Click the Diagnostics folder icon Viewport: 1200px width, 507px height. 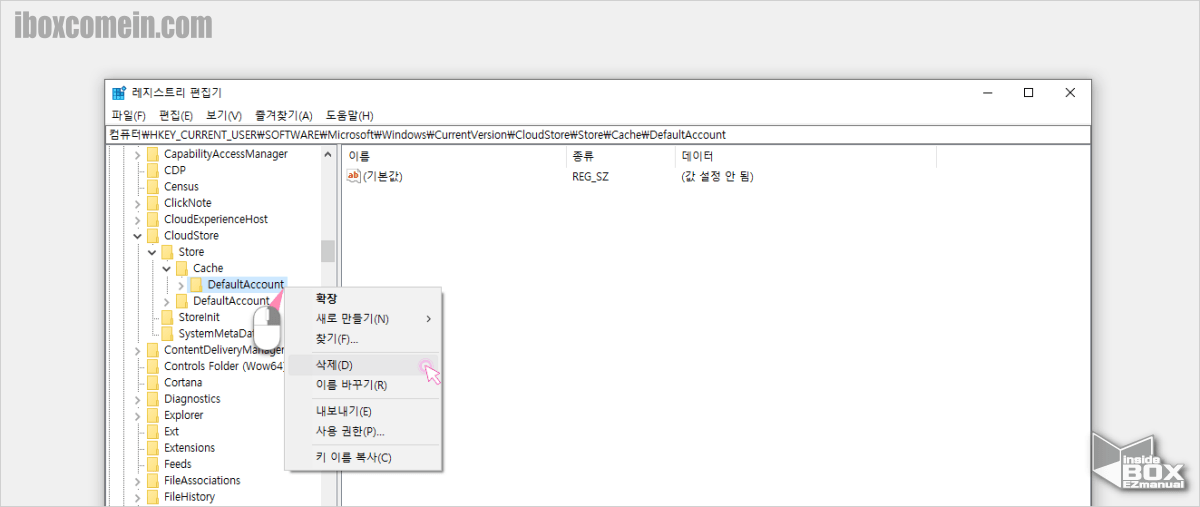click(x=153, y=399)
